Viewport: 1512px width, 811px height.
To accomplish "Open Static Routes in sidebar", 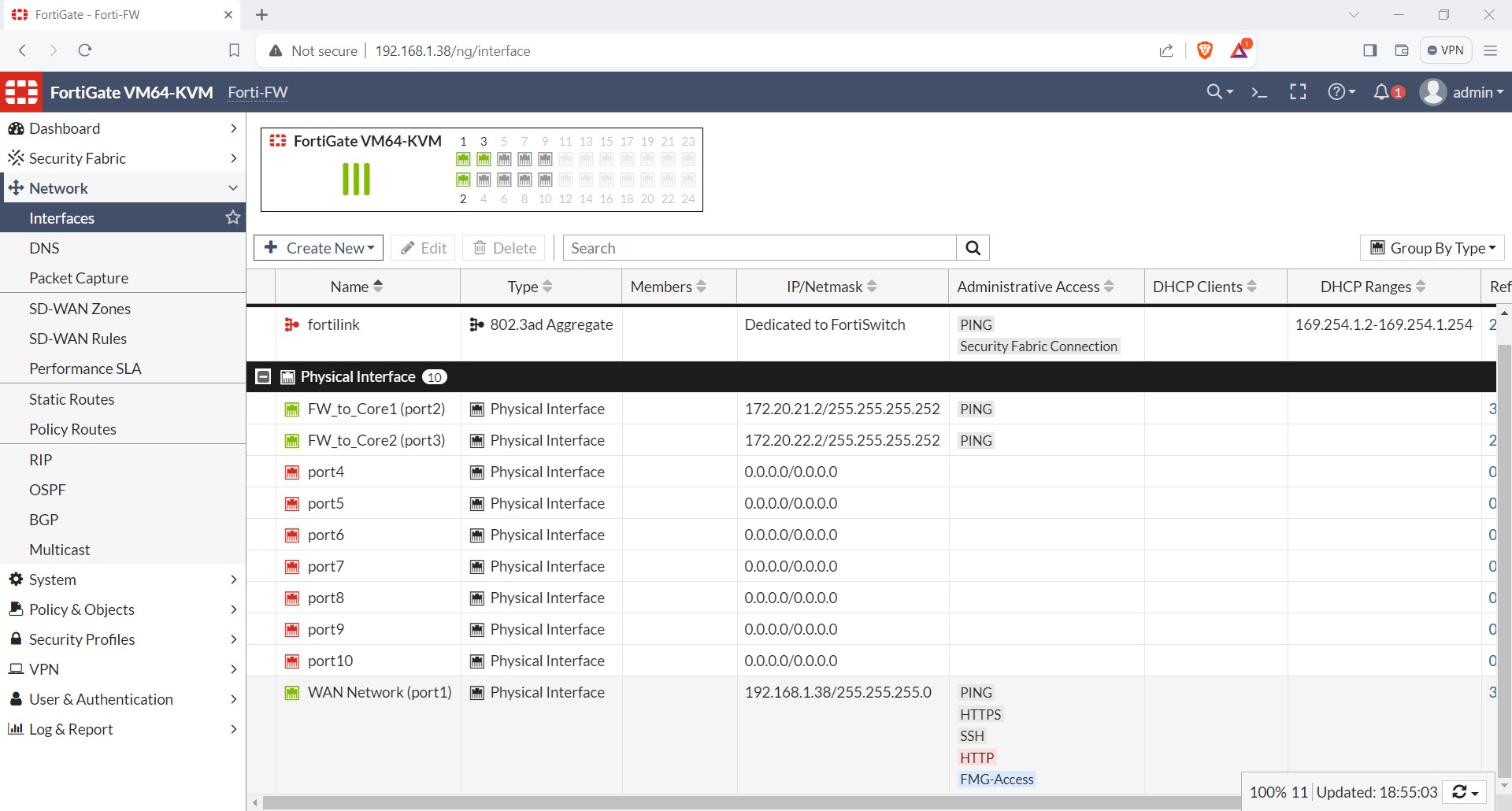I will (72, 399).
